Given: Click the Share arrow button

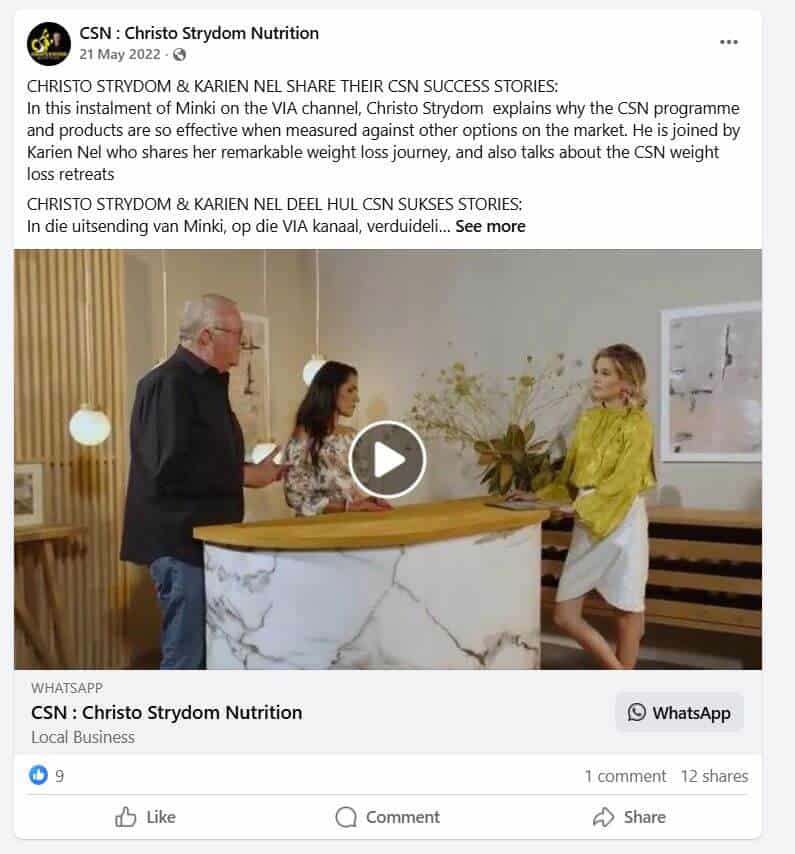Looking at the screenshot, I should click(x=629, y=817).
